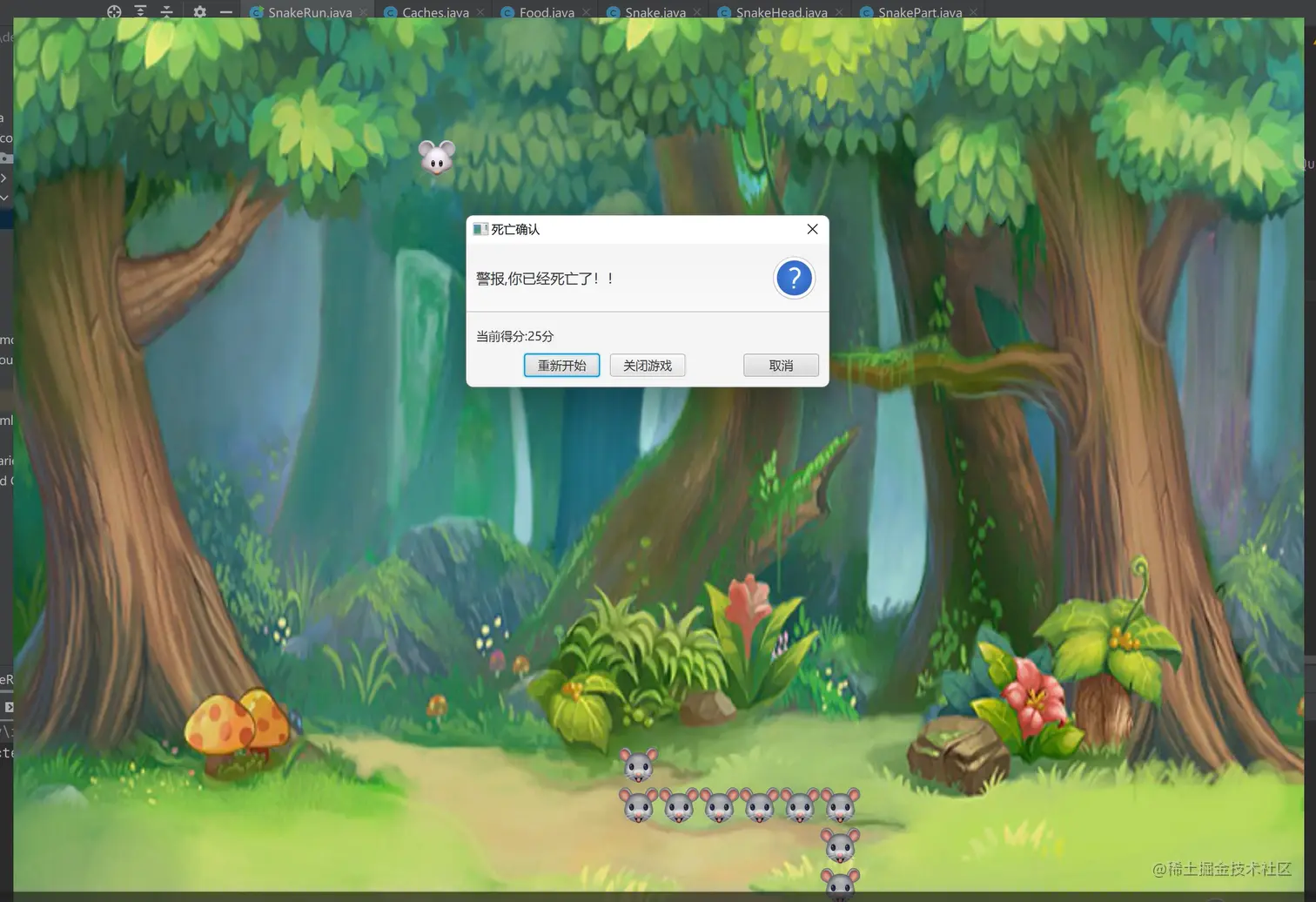
Task: Open the SnakeHead.java tab
Action: pyautogui.click(x=782, y=12)
